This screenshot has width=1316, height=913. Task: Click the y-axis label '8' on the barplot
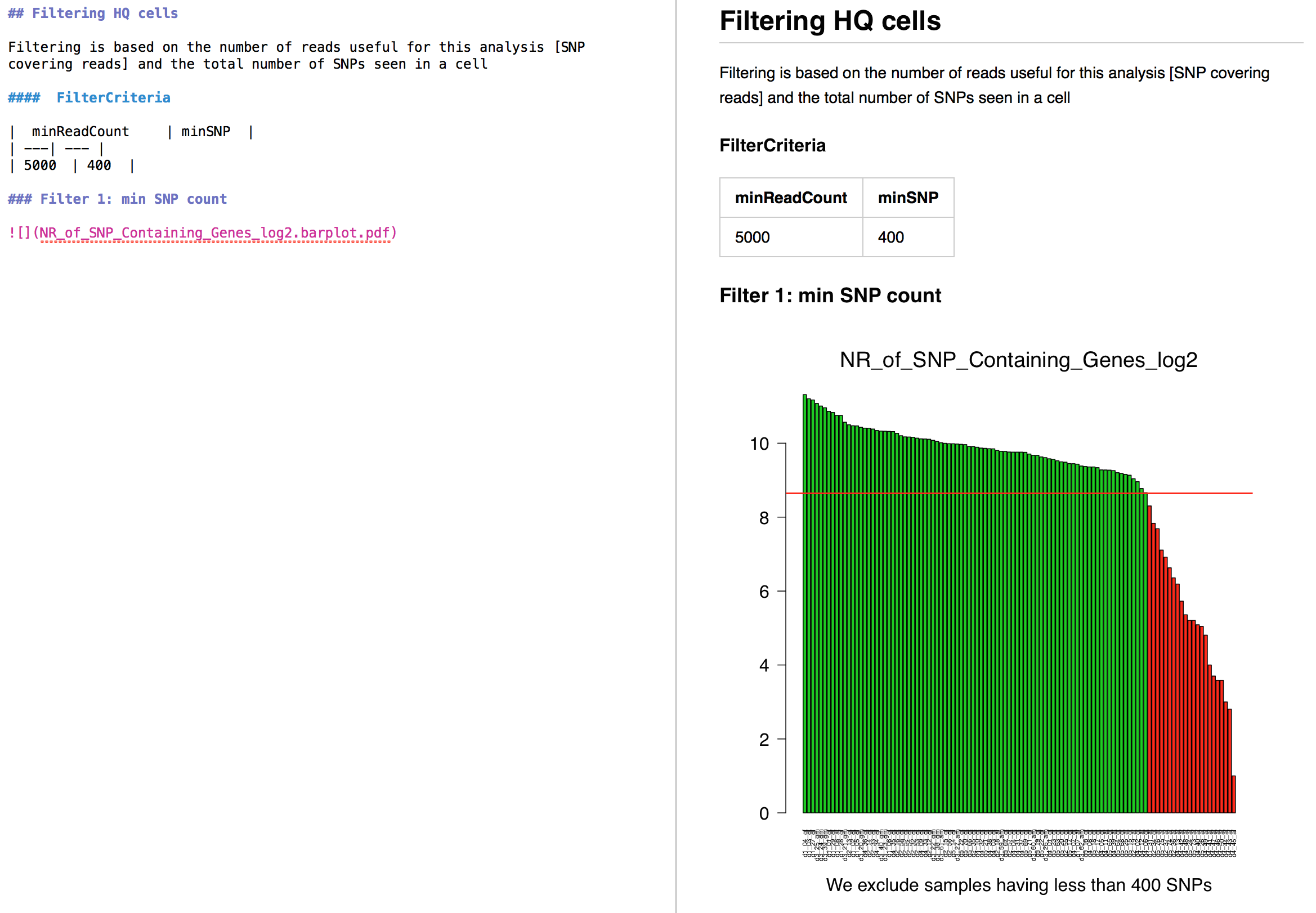[763, 518]
